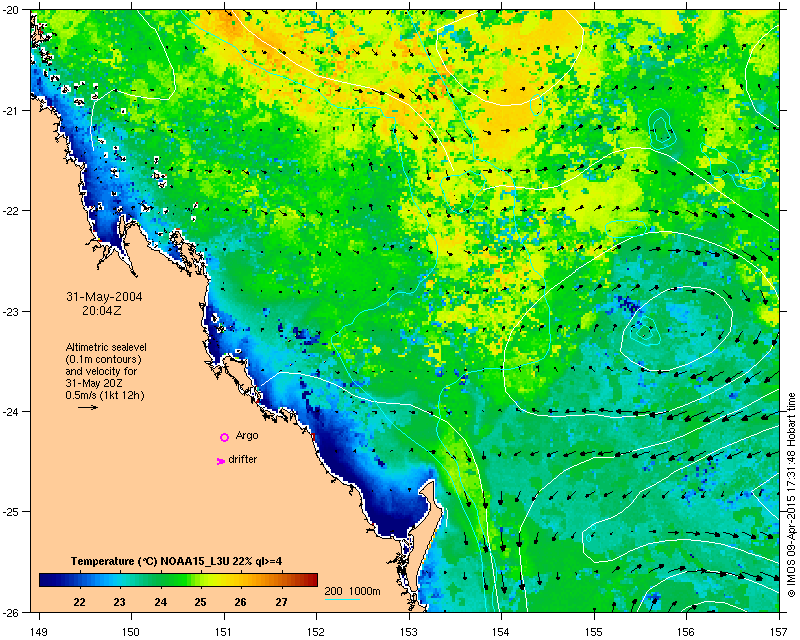
Task: Click the latitude axis label -23
Action: coord(10,311)
